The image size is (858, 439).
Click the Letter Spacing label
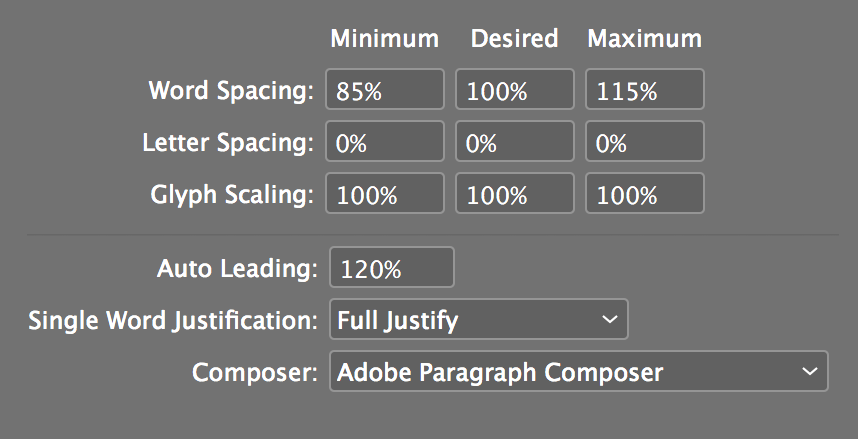tap(228, 142)
